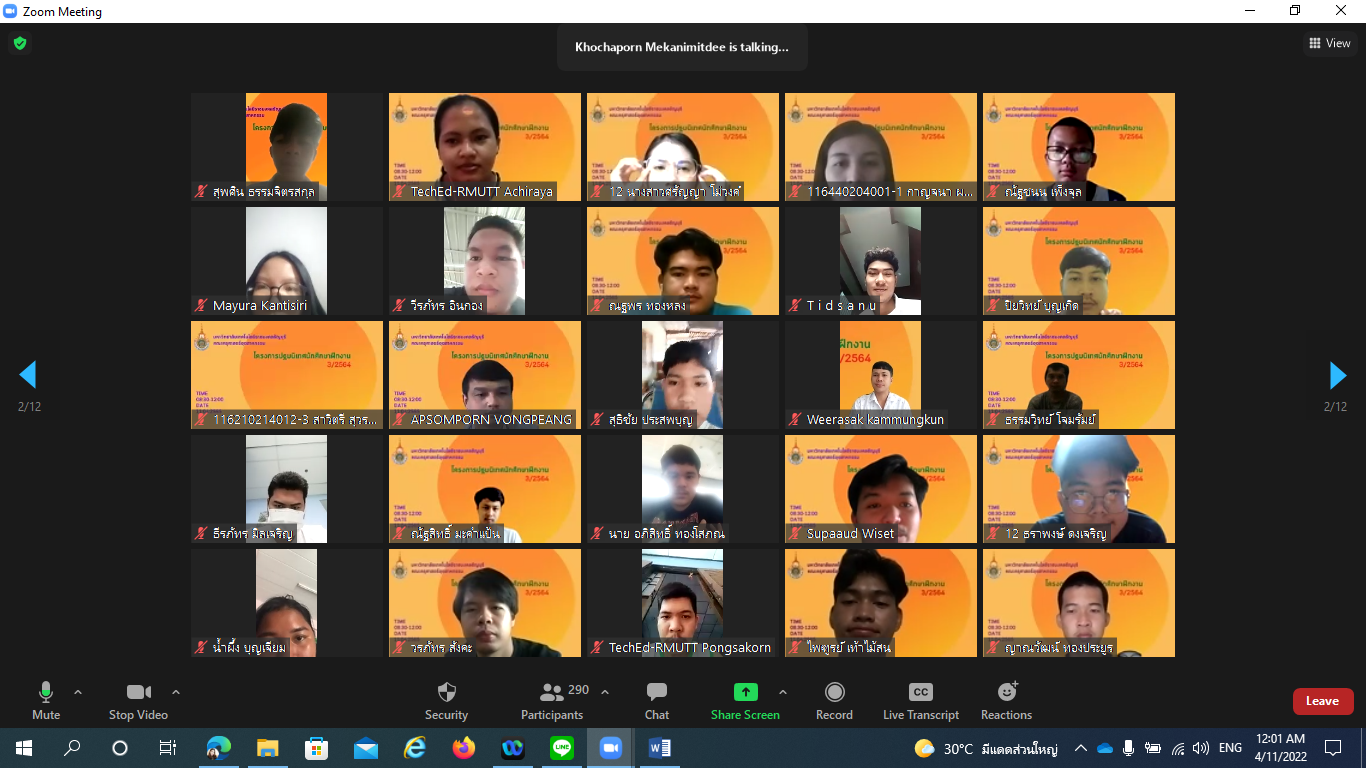Click muted mic icon on T i d s a n u
Image resolution: width=1366 pixels, height=768 pixels.
795,306
